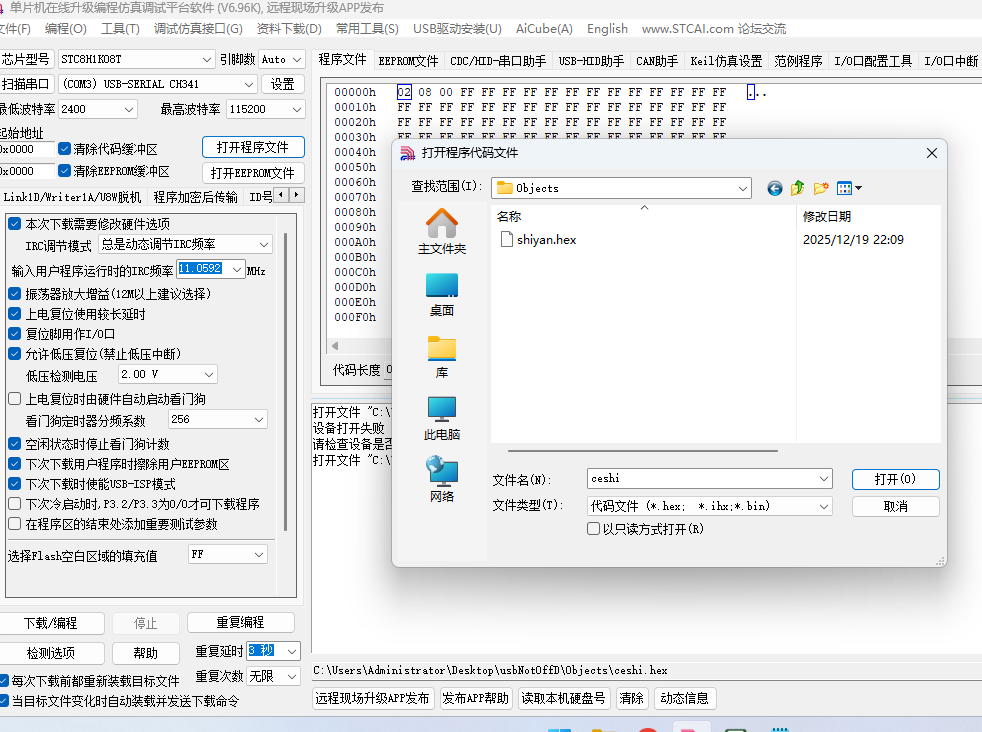Image resolution: width=982 pixels, height=732 pixels.
Task: Switch to the EEPROM文件 tab
Action: pos(407,60)
